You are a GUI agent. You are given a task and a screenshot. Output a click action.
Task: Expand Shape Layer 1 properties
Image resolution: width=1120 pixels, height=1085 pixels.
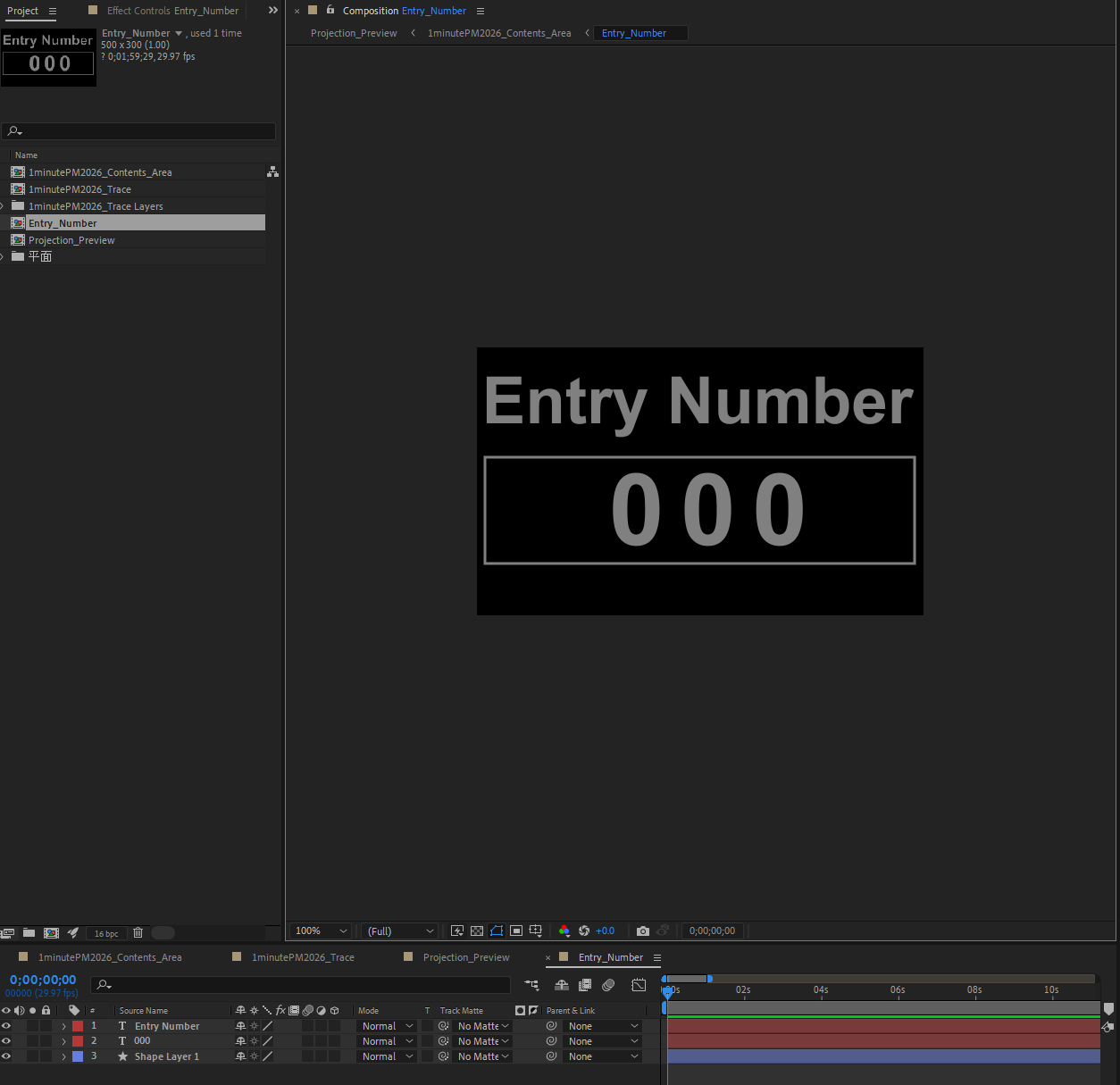63,1056
